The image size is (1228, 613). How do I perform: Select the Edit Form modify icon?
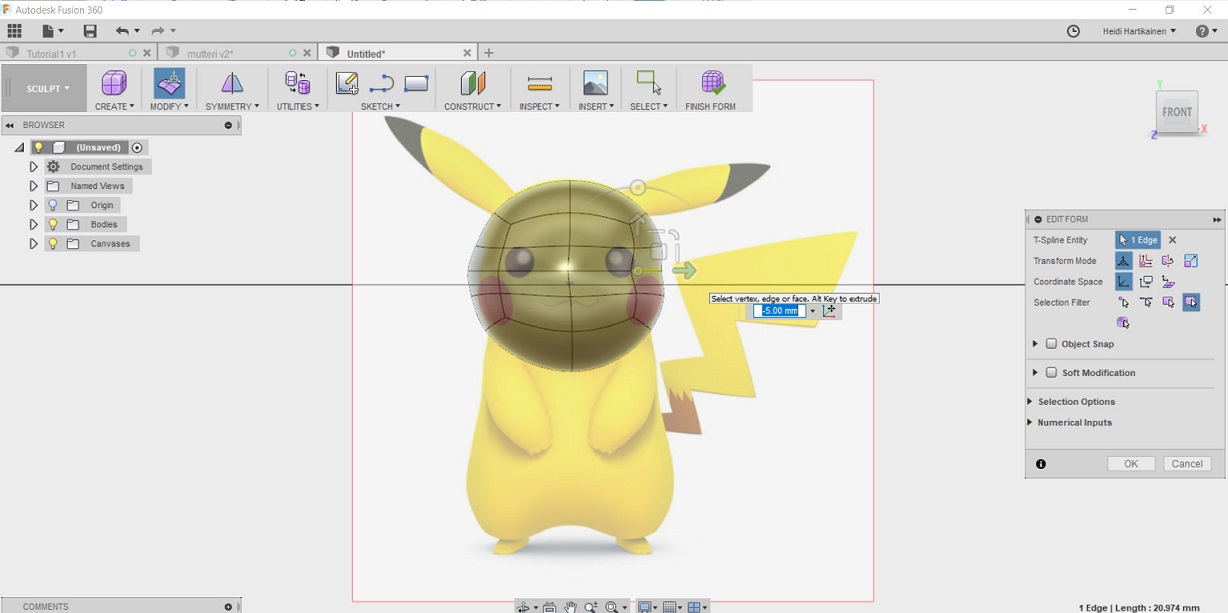click(x=169, y=83)
